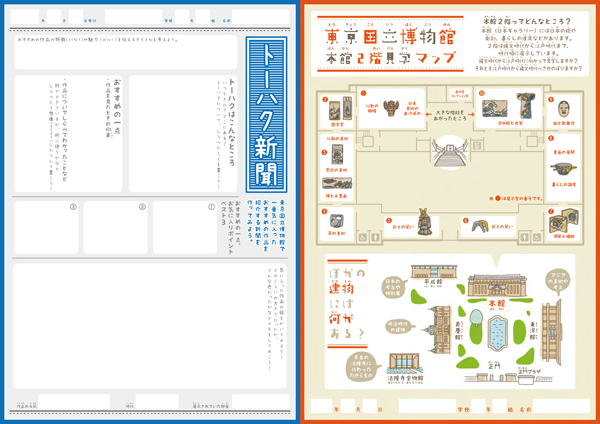Select the hanging scrolls illustration in room 2
This screenshot has width=600, height=424.
tap(340, 109)
